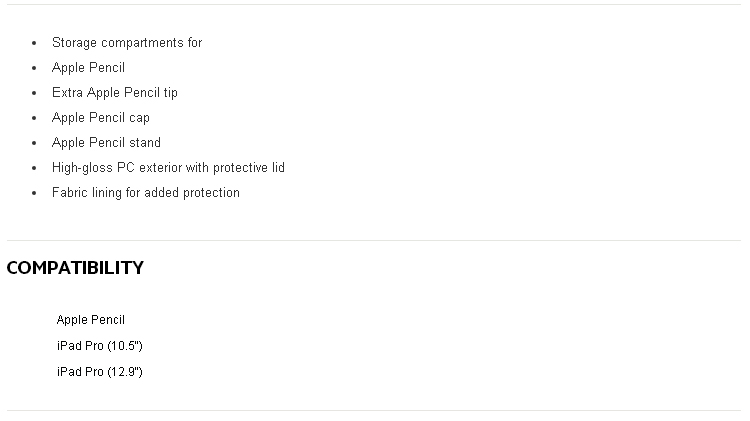Click the divider line above COMPATIBILITY heading
Screen dimensions: 750x421
[374, 240]
